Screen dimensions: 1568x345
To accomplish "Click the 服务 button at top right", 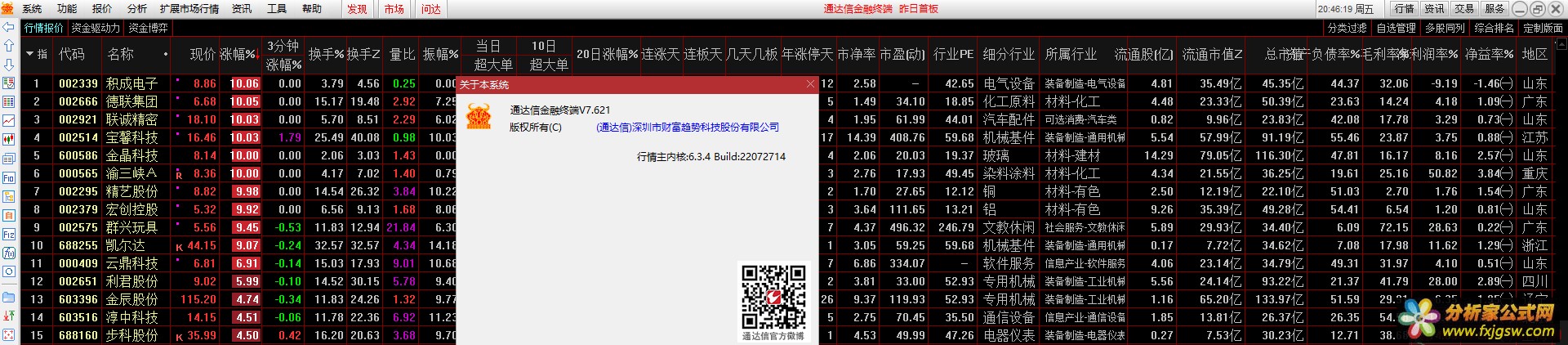I will [x=1495, y=9].
